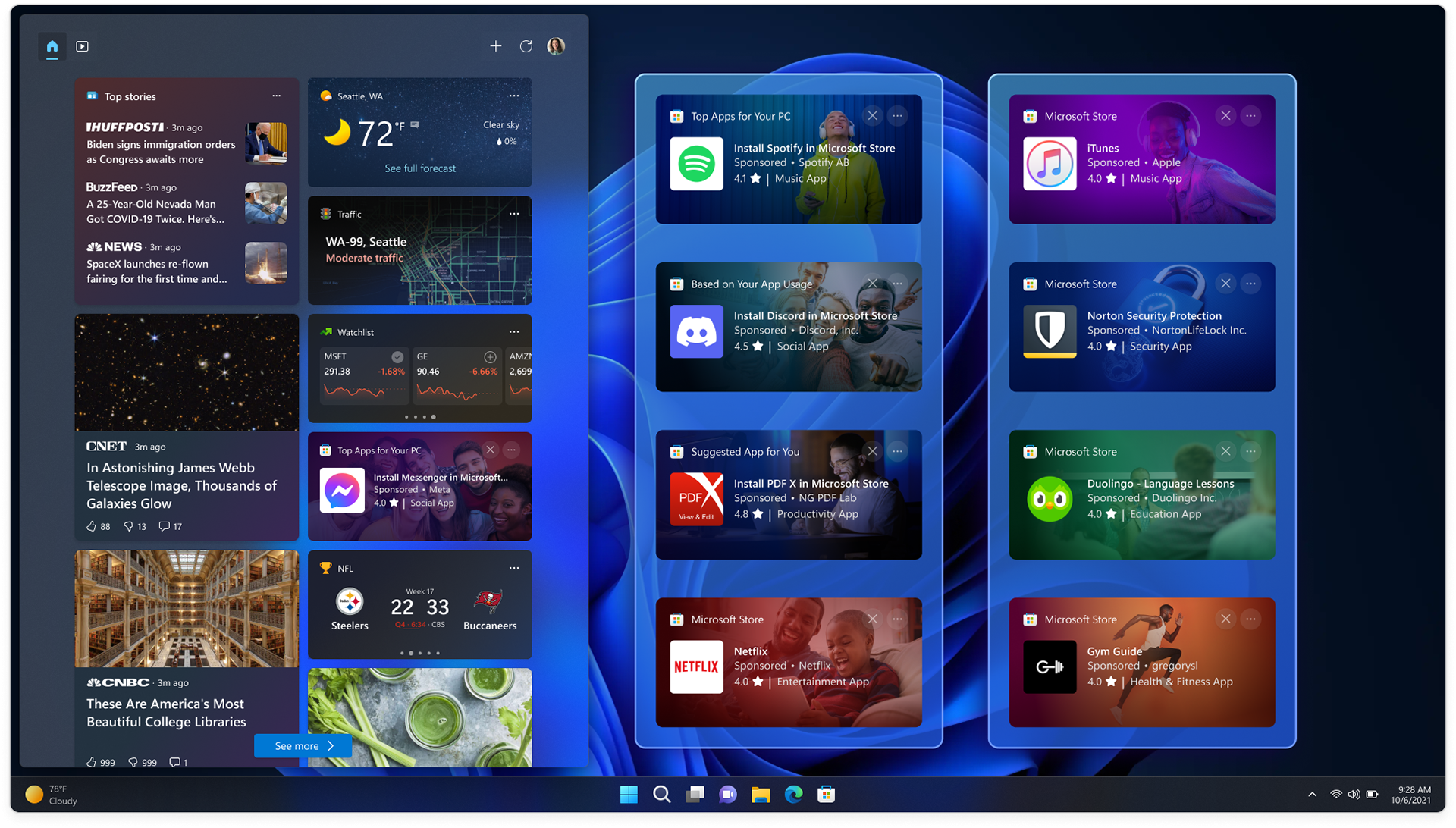
Task: Open Spotify card more options
Action: click(897, 116)
